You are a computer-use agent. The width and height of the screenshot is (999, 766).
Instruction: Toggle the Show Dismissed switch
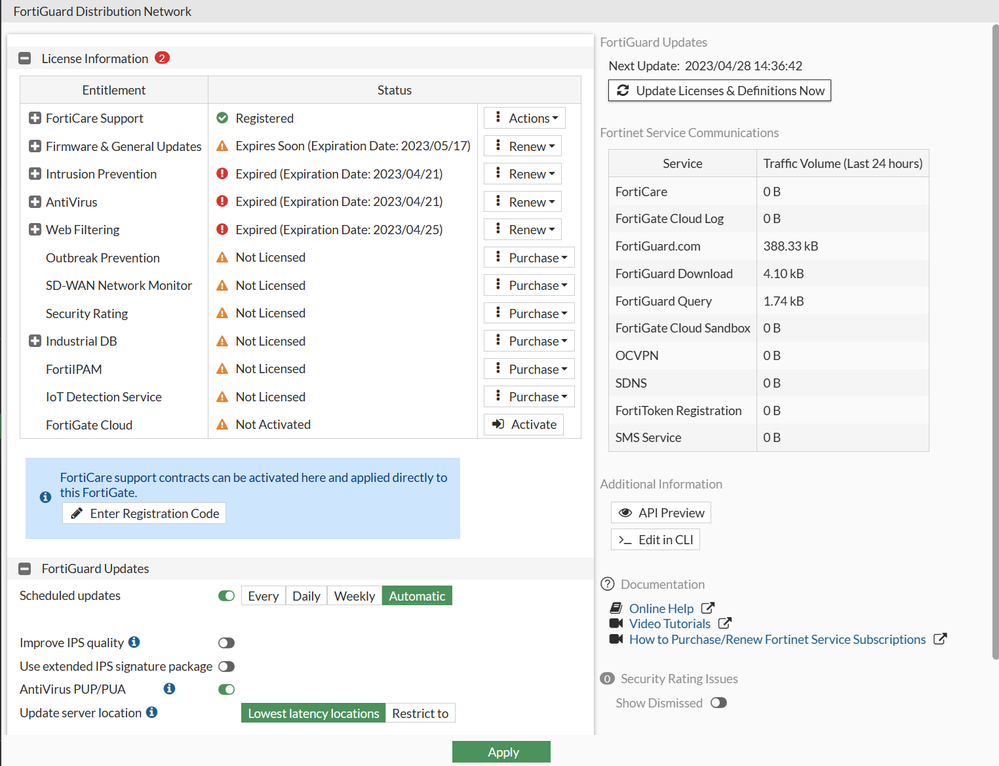[718, 703]
